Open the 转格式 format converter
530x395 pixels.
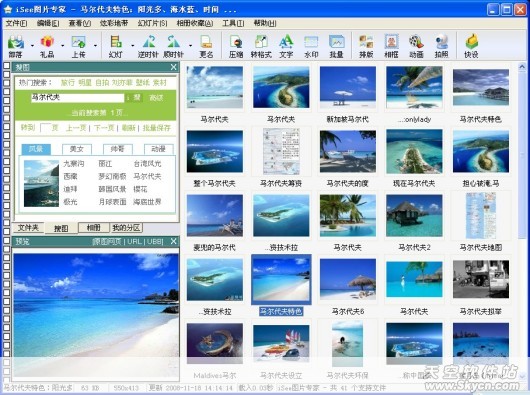[261, 46]
